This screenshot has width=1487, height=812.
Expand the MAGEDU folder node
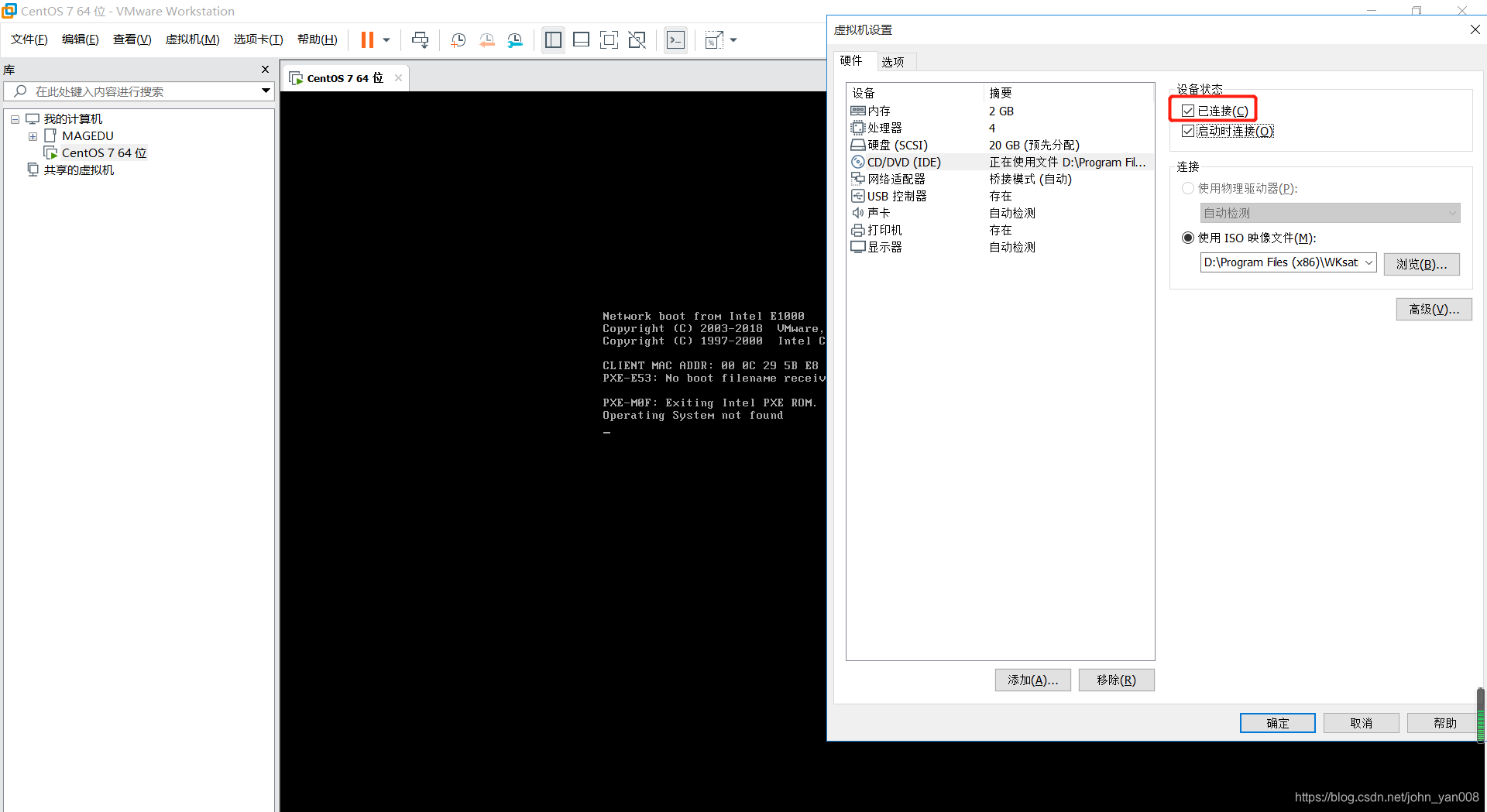(33, 136)
